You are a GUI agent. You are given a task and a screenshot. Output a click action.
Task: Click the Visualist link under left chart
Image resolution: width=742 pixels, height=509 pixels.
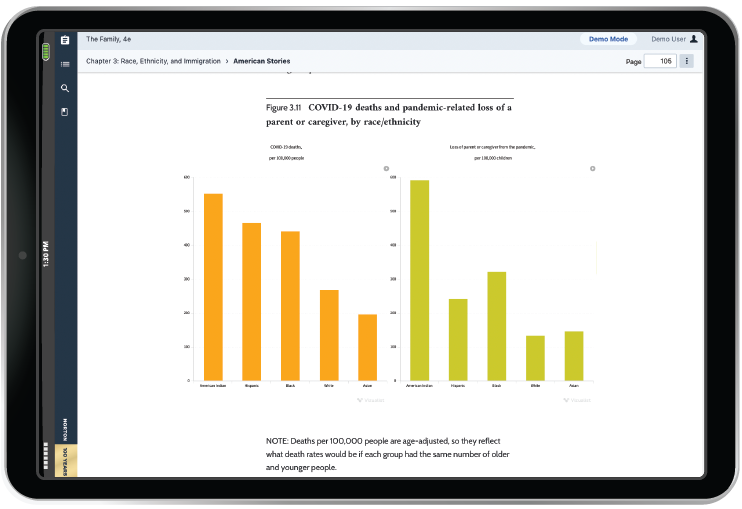[370, 400]
